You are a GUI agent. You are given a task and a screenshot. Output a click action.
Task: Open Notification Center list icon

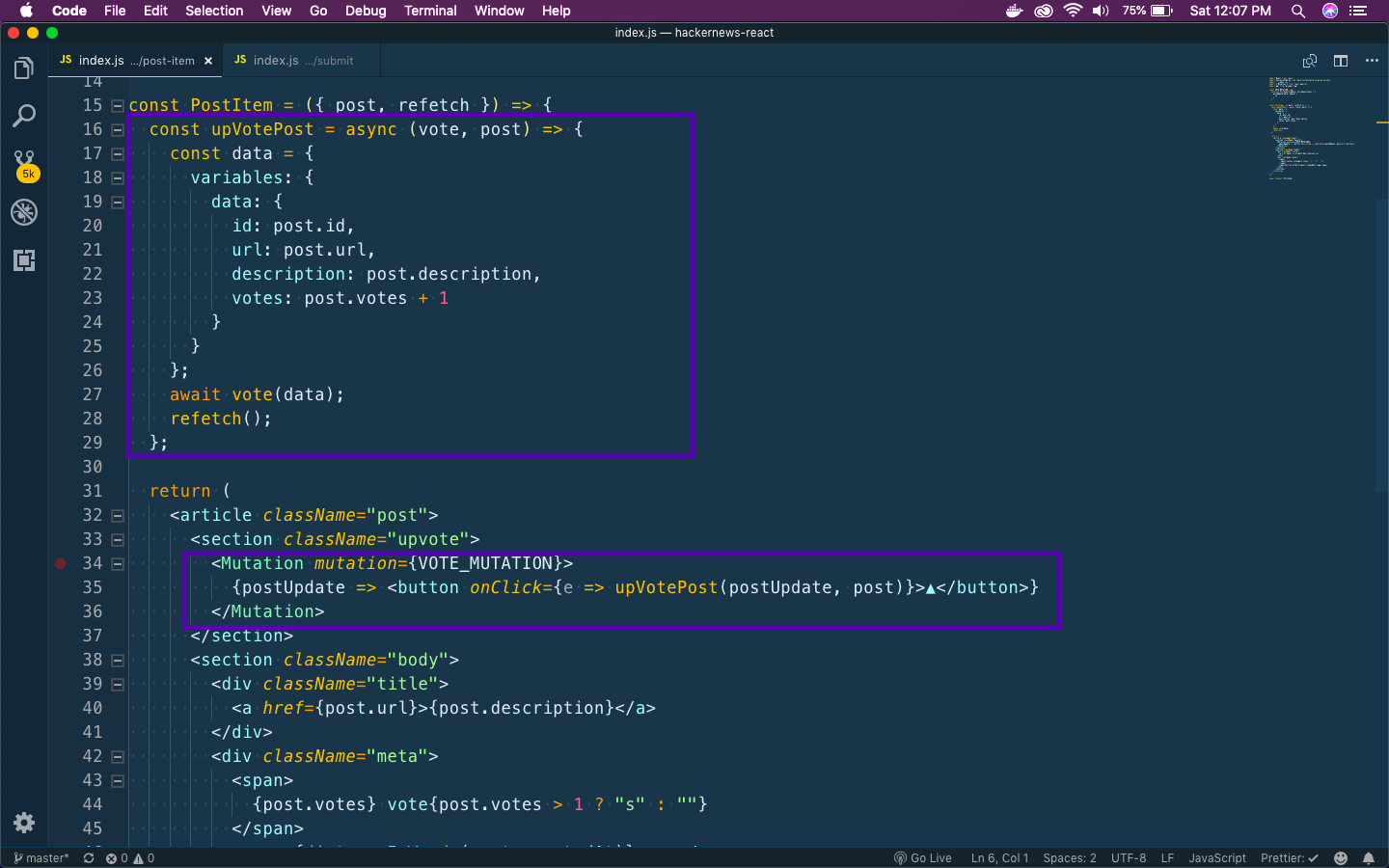pyautogui.click(x=1359, y=11)
